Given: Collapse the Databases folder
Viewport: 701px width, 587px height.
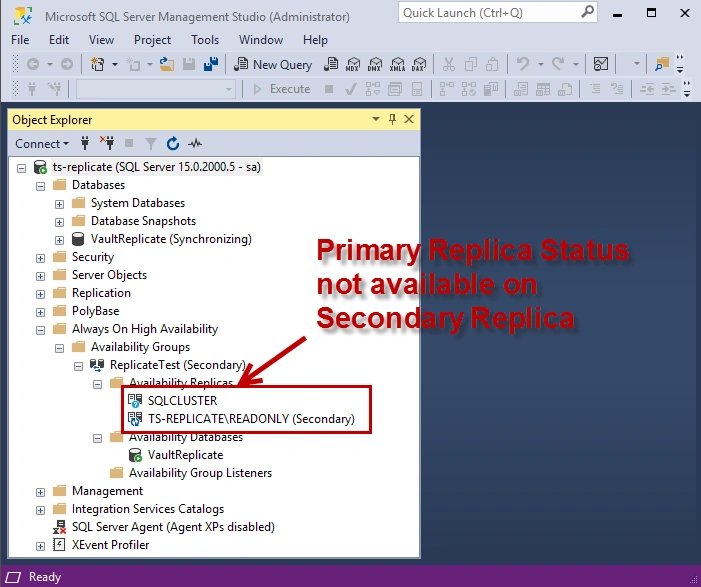Looking at the screenshot, I should (40, 186).
